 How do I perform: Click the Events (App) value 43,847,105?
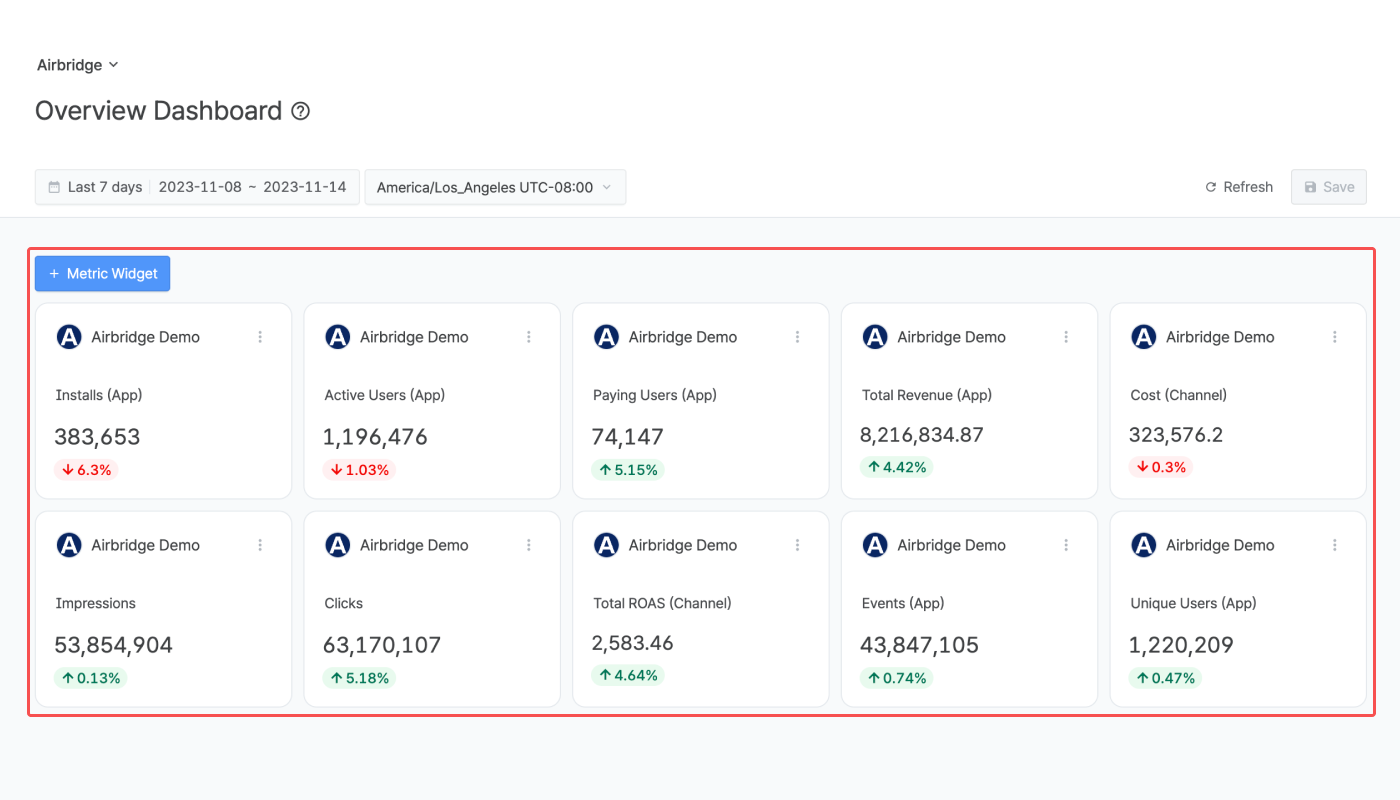[x=919, y=645]
